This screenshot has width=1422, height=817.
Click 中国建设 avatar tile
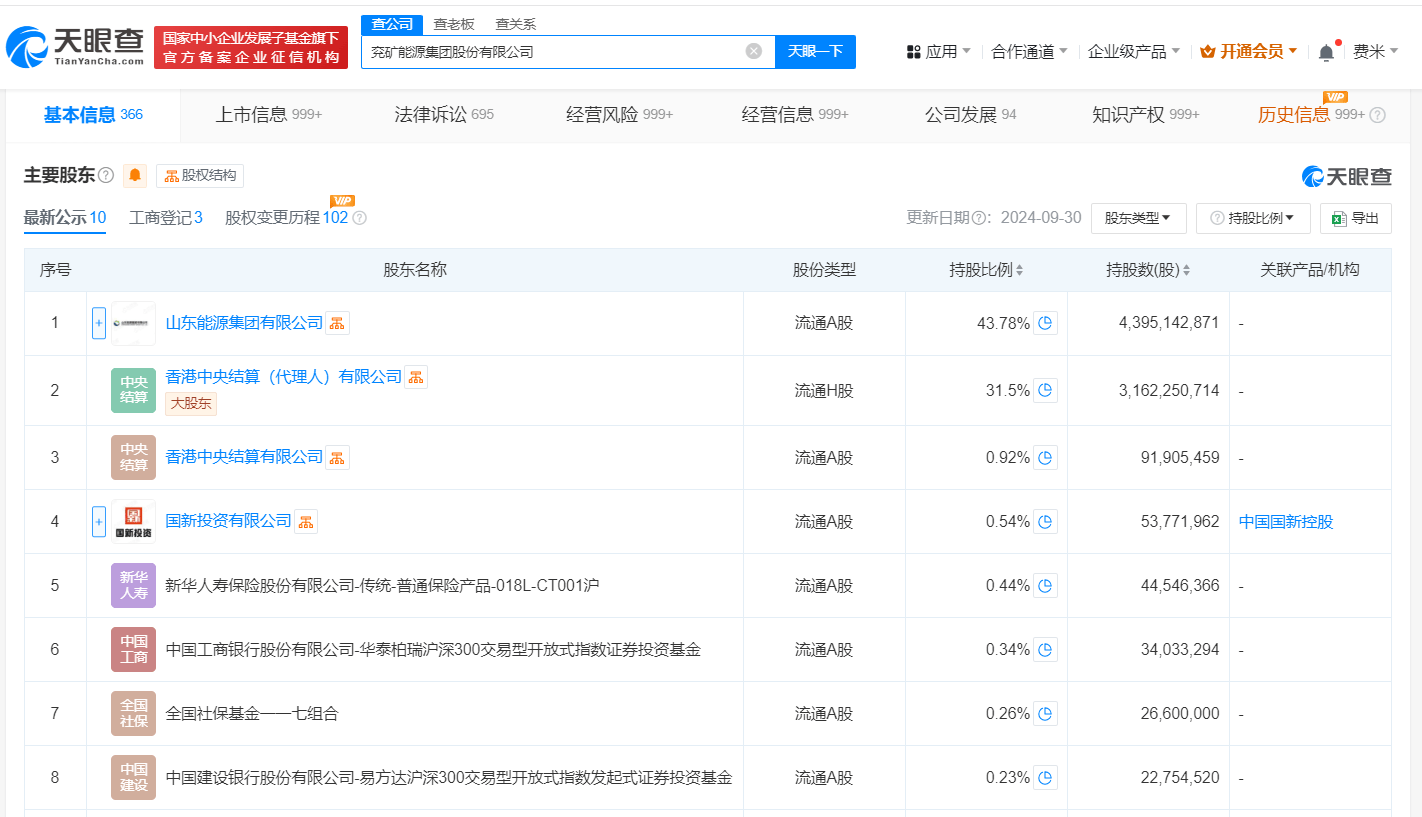[x=133, y=777]
